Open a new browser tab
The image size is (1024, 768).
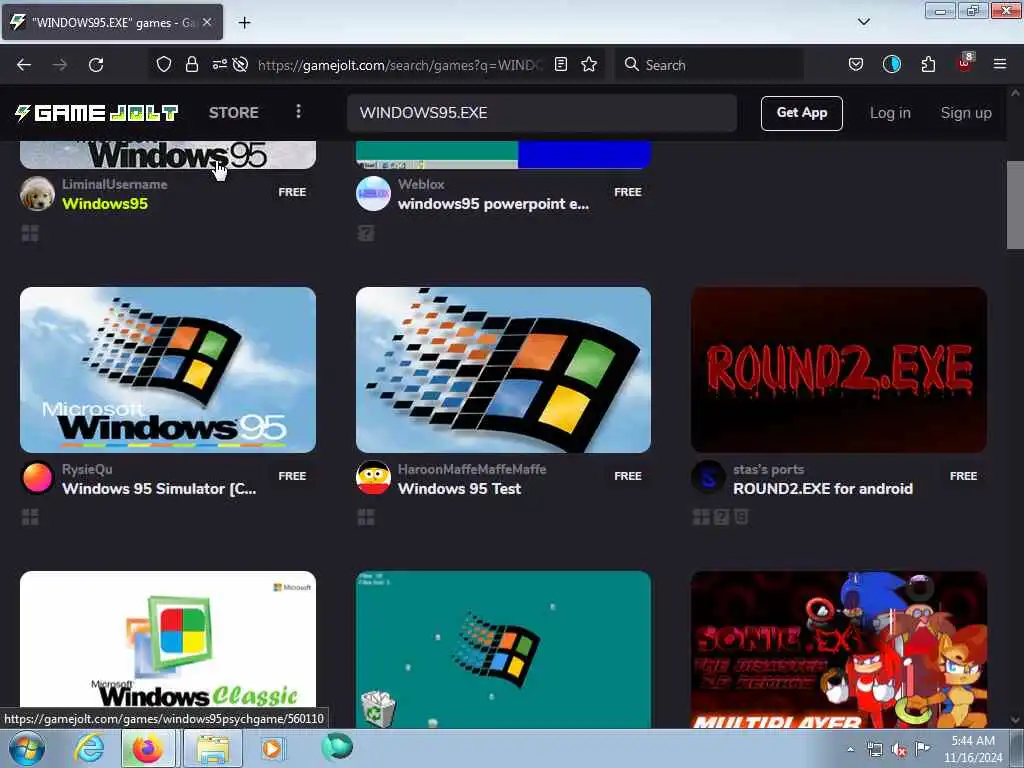click(x=244, y=23)
